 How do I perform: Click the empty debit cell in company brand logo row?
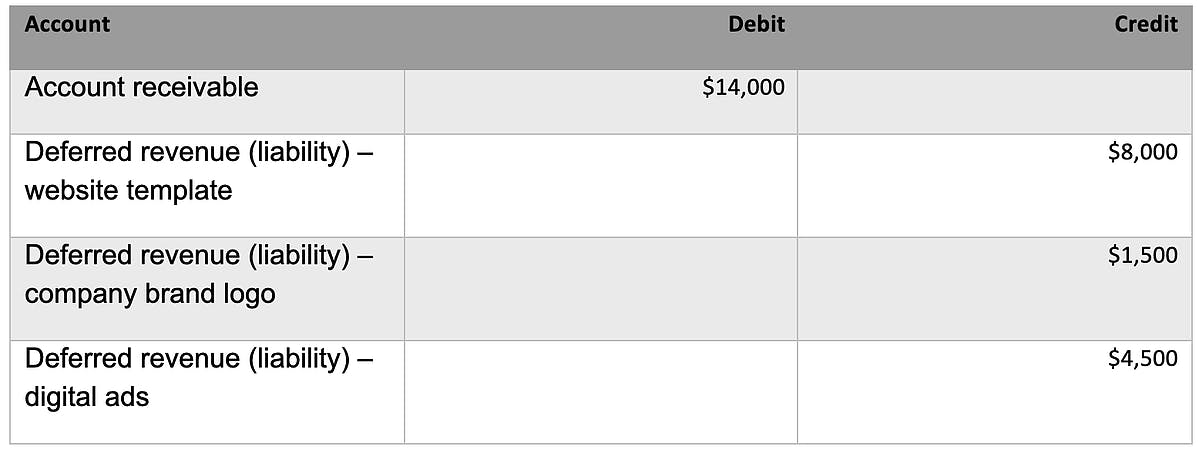coord(600,288)
